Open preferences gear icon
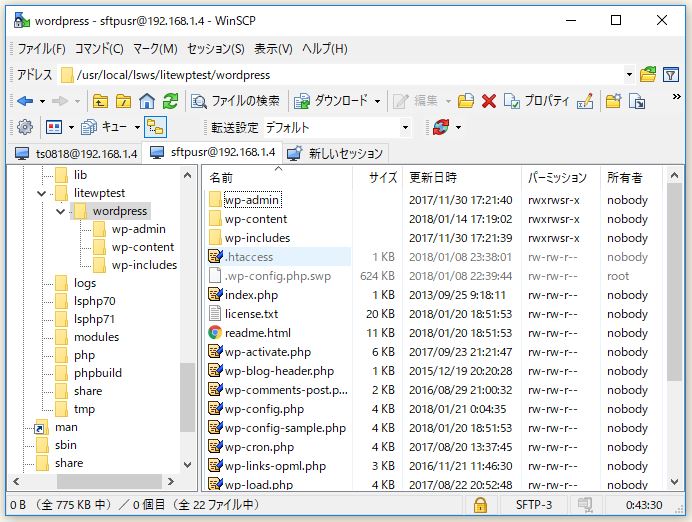The width and height of the screenshot is (692, 522). click(25, 128)
